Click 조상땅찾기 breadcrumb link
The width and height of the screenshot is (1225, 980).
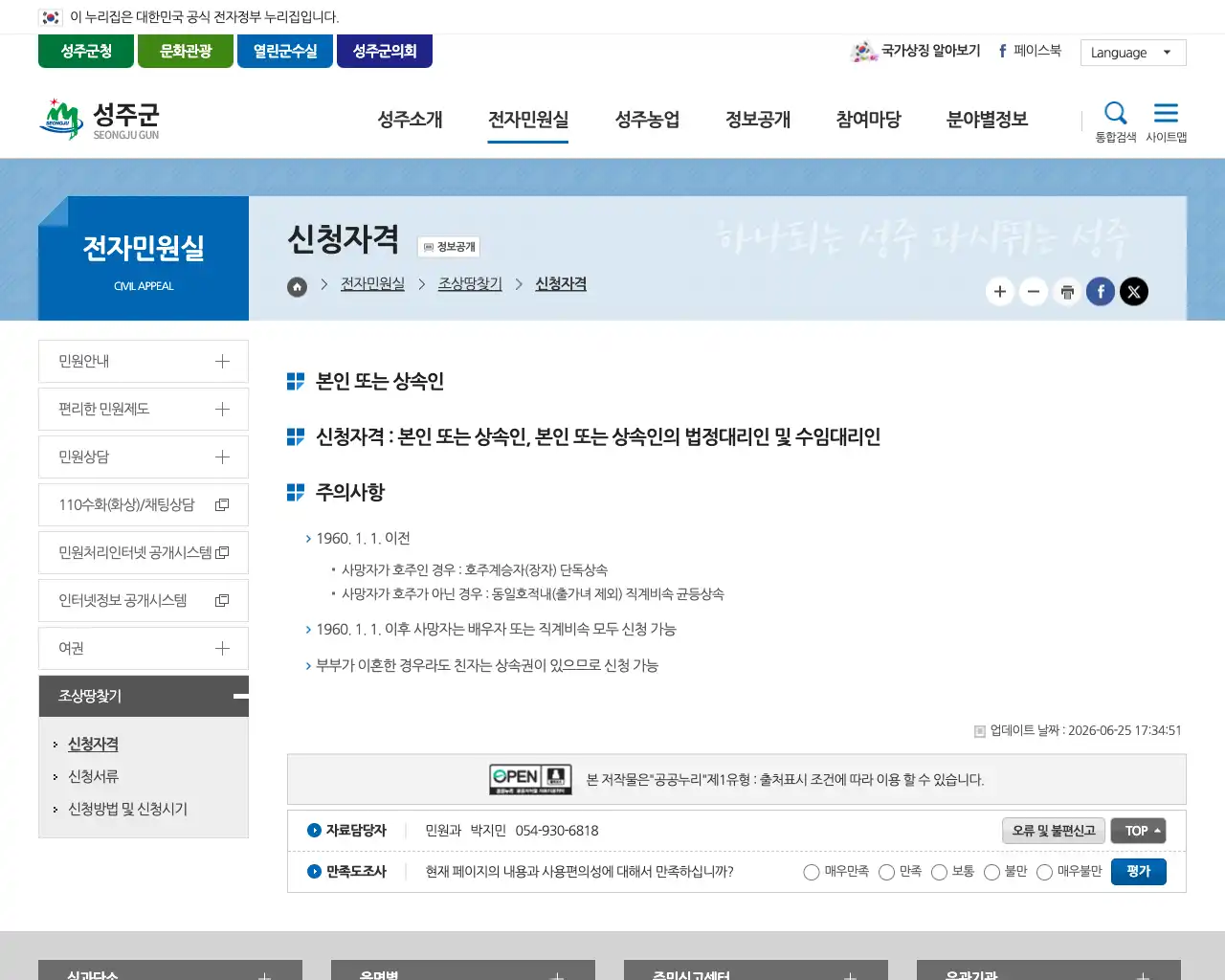(x=470, y=284)
